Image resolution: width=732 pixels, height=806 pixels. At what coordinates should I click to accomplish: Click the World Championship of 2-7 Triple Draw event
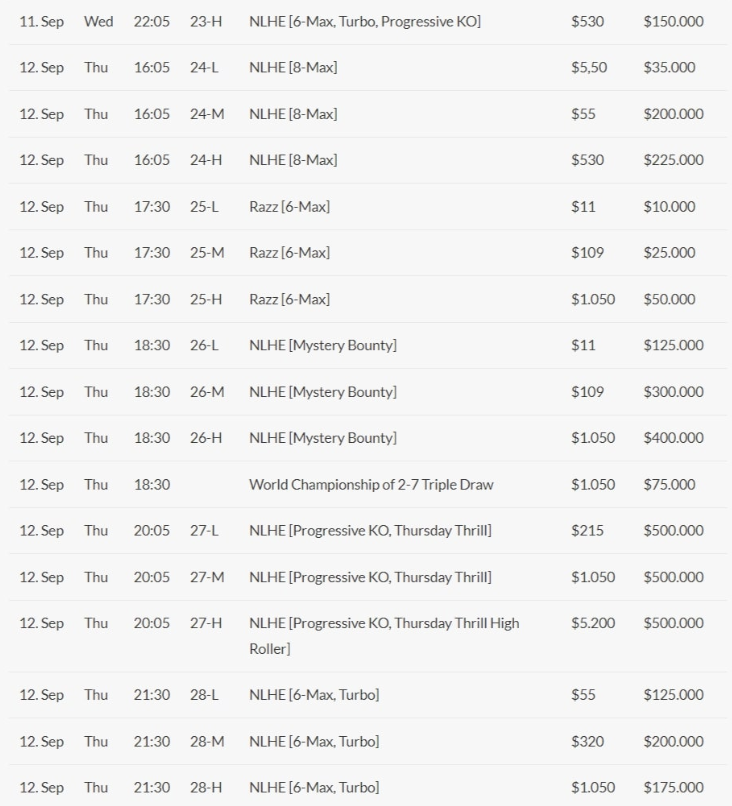pyautogui.click(x=371, y=485)
